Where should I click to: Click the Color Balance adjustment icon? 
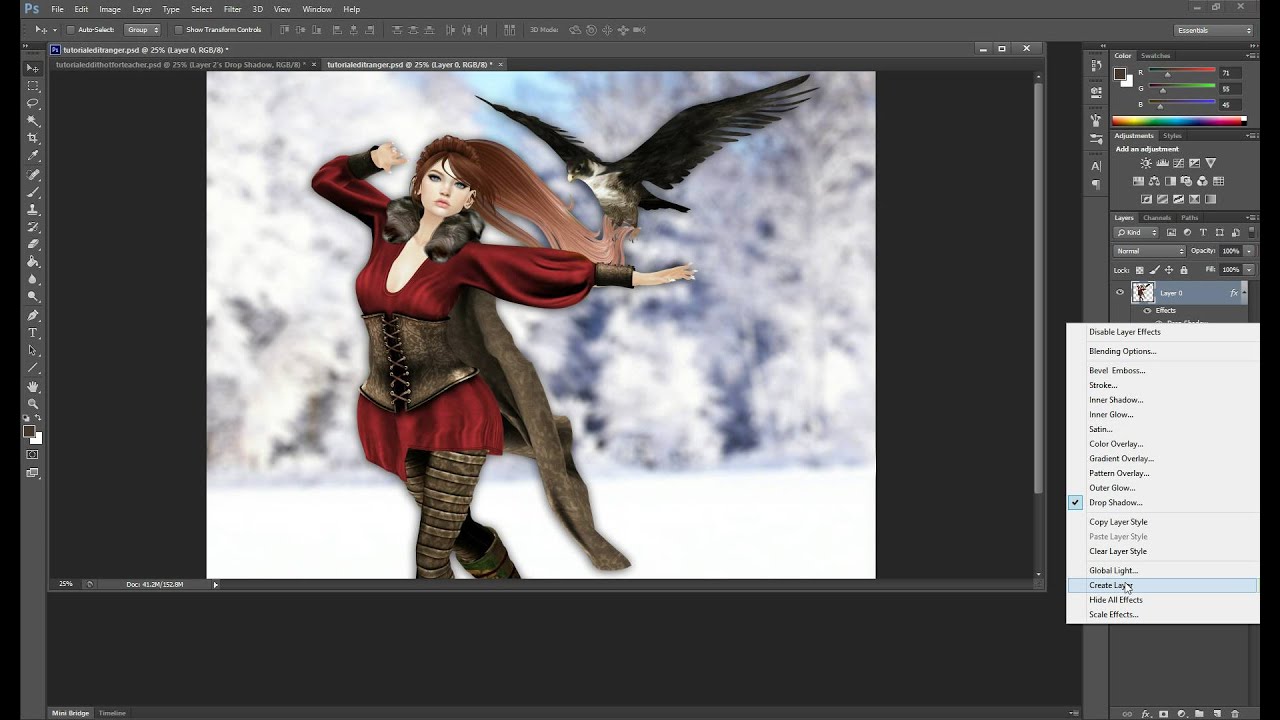point(1154,181)
